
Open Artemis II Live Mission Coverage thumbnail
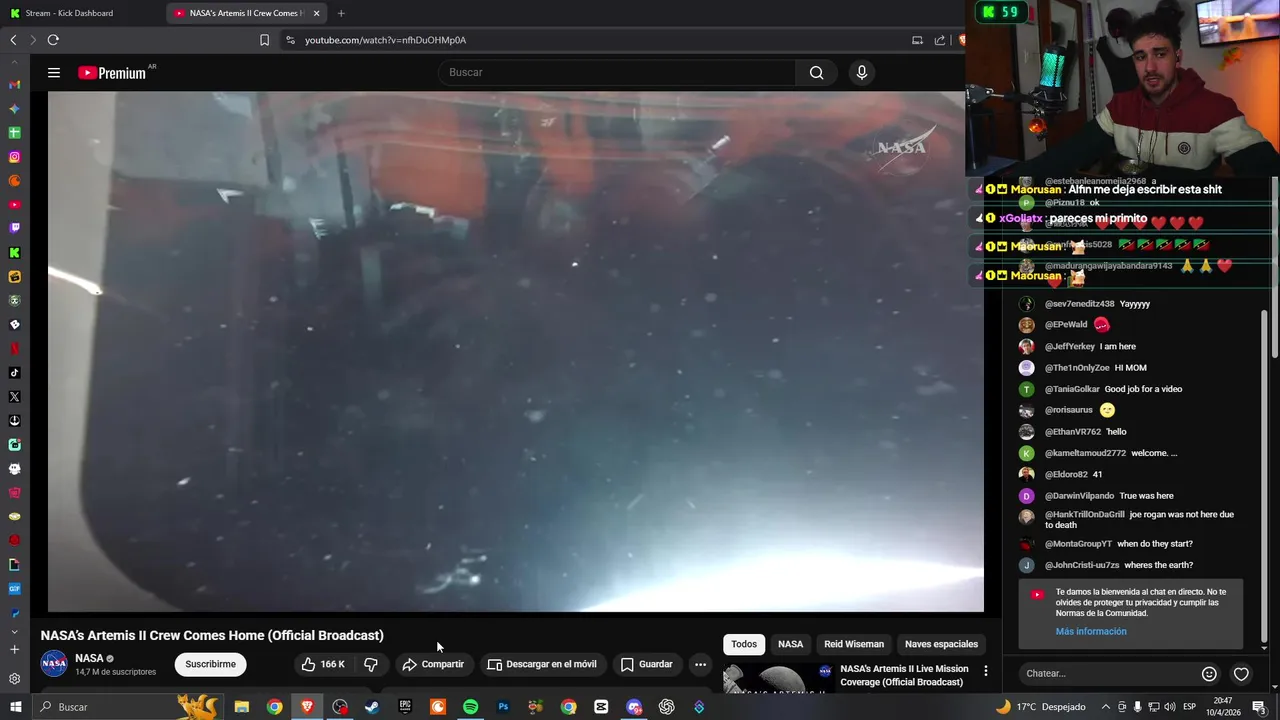778,678
